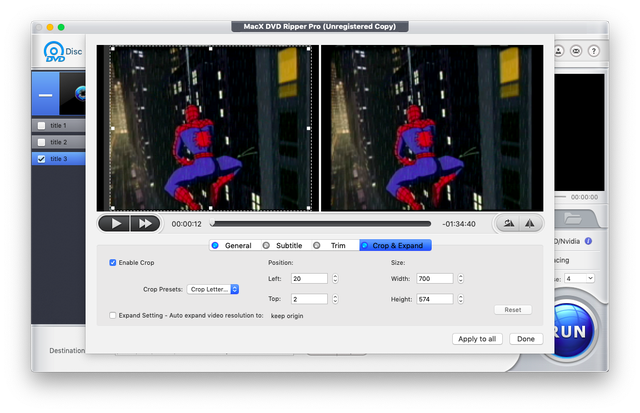
Task: Check the title 1 checkbox
Action: (x=41, y=126)
